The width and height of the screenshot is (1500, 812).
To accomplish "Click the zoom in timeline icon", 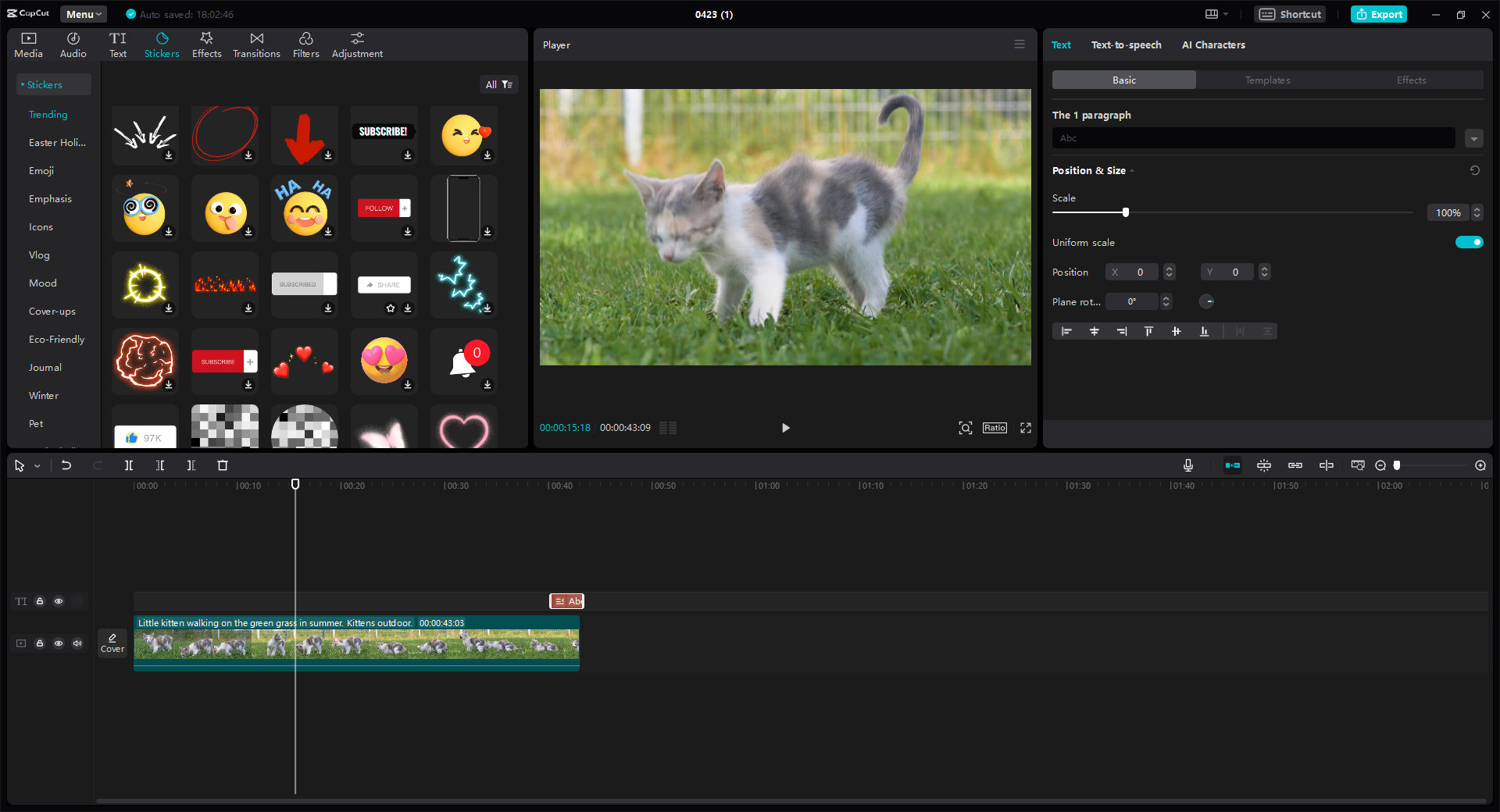I will (1480, 465).
